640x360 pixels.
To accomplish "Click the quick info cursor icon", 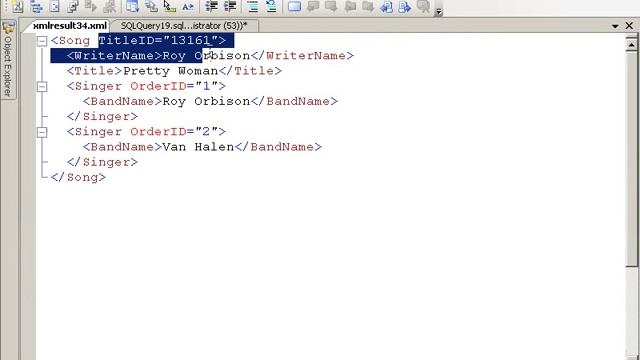I will pyautogui.click(x=169, y=6).
